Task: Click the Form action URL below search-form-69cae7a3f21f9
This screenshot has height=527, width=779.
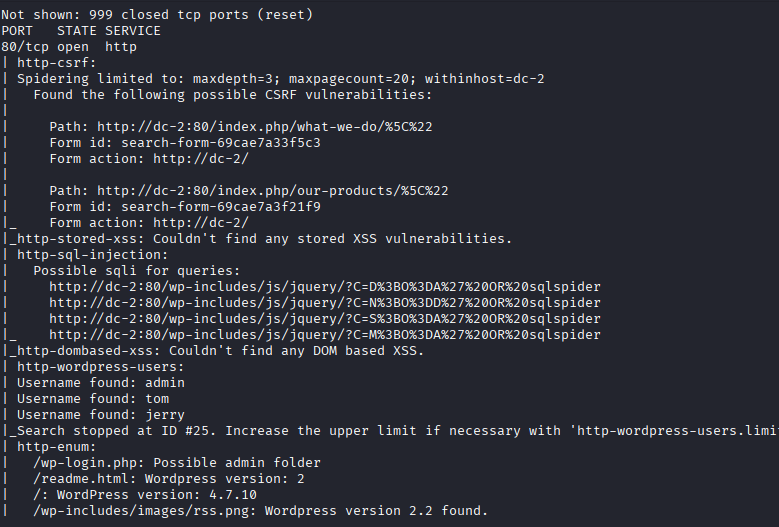Action: pyautogui.click(x=200, y=223)
